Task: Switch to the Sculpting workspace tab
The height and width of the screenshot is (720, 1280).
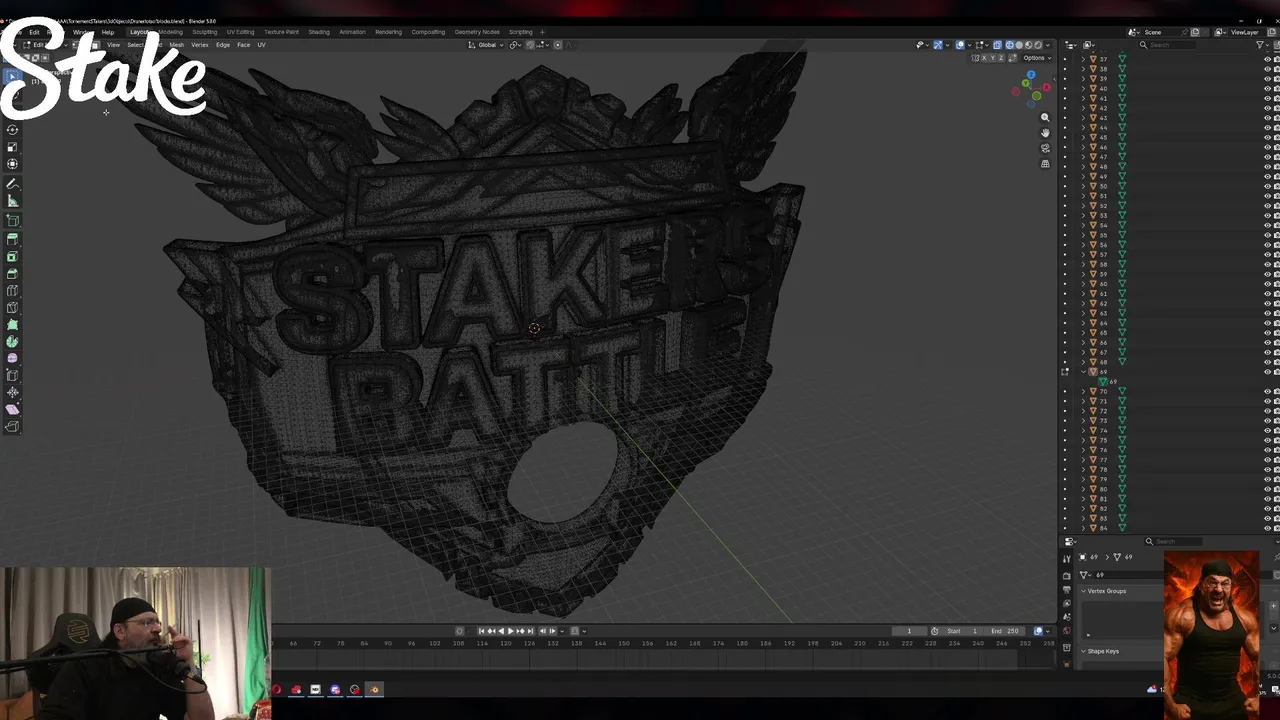Action: [x=205, y=32]
